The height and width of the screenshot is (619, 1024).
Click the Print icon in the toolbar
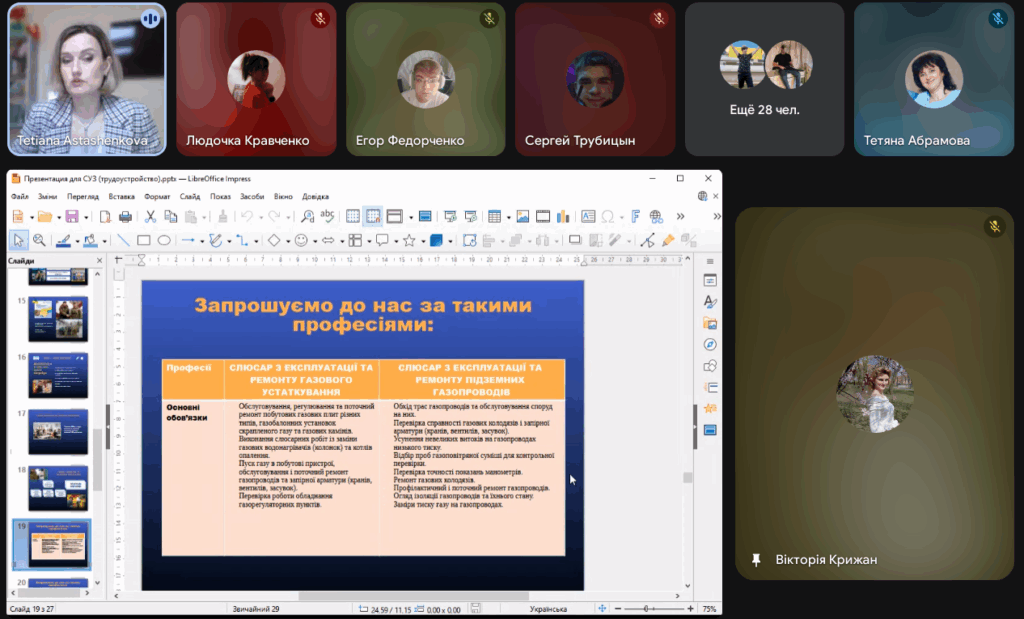(126, 216)
